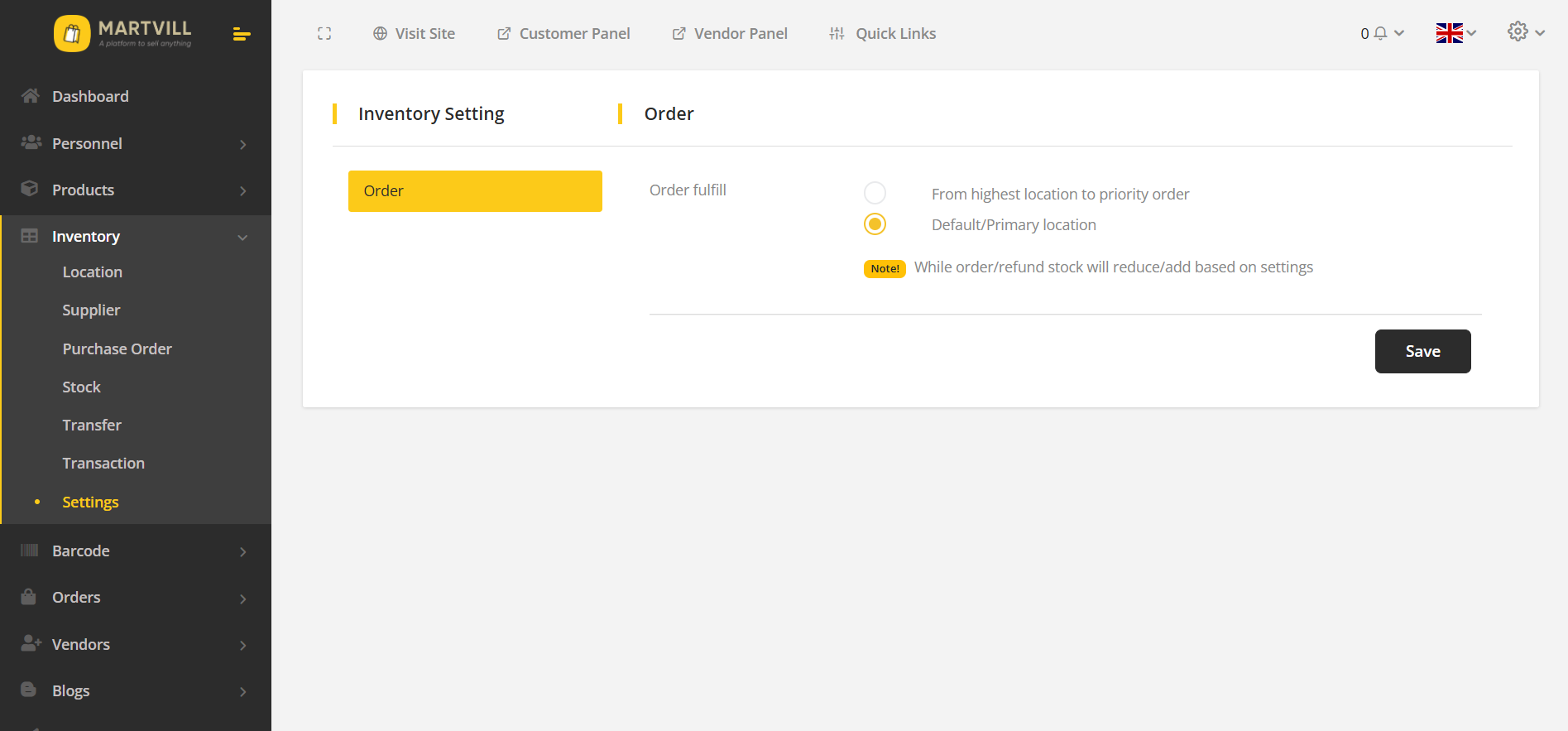Toggle fullscreen mode icon in top bar
The height and width of the screenshot is (731, 1568).
click(324, 34)
